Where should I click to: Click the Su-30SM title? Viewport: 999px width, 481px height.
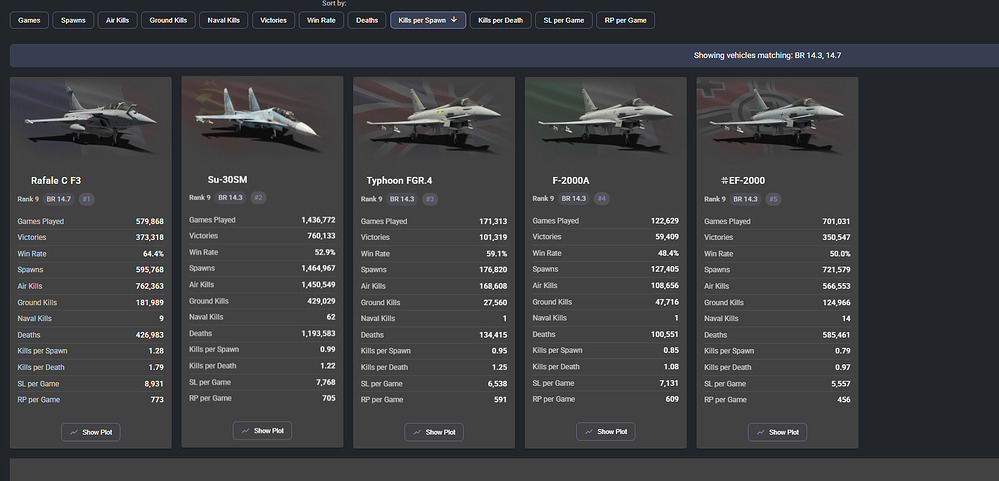(x=227, y=180)
